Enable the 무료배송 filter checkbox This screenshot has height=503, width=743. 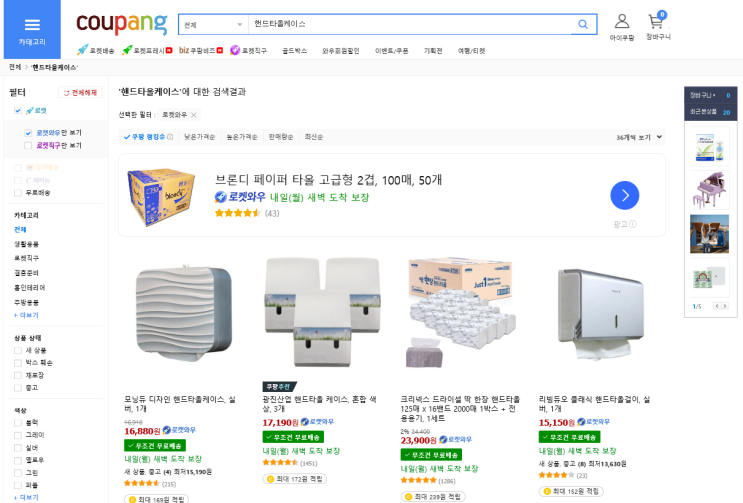18,192
